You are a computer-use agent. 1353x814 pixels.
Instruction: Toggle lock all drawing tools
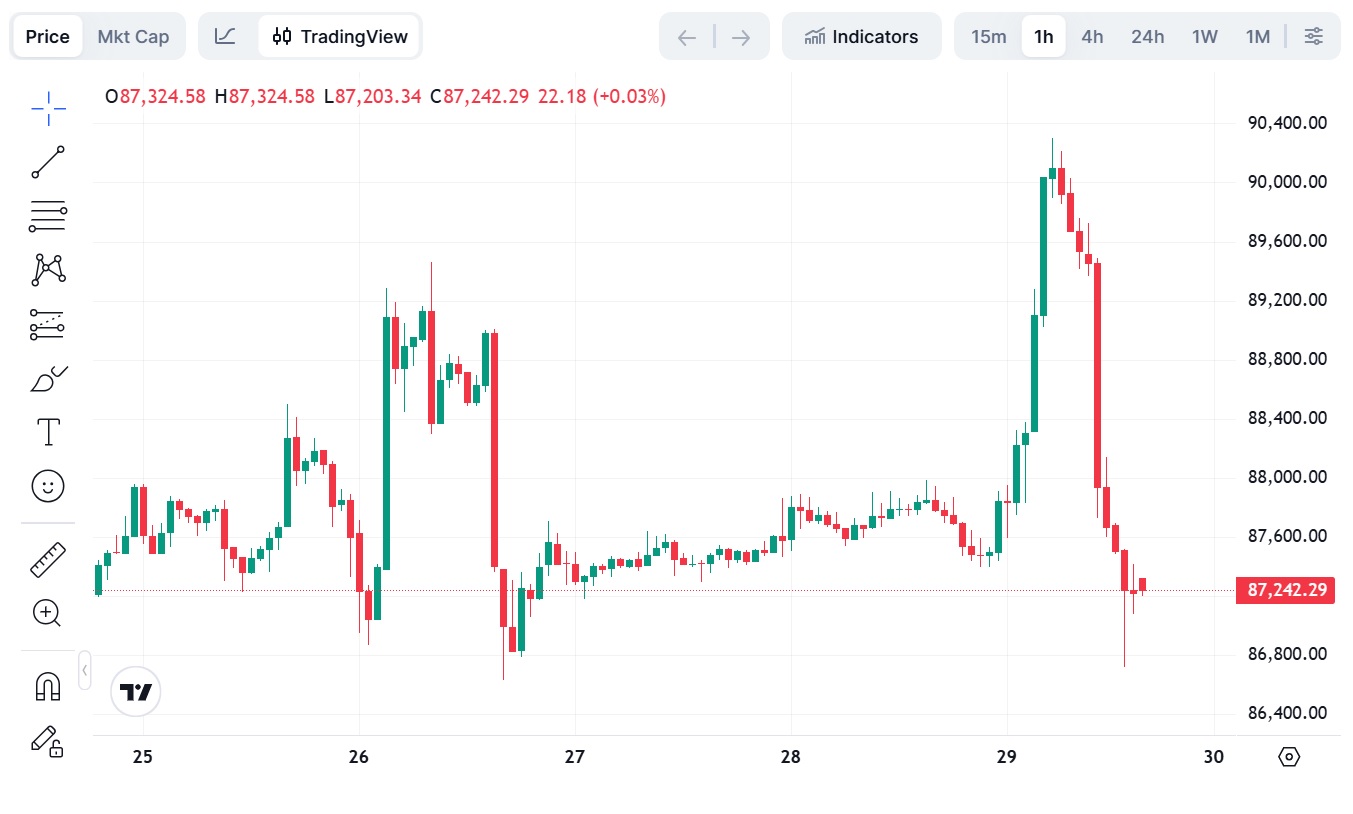tap(47, 740)
